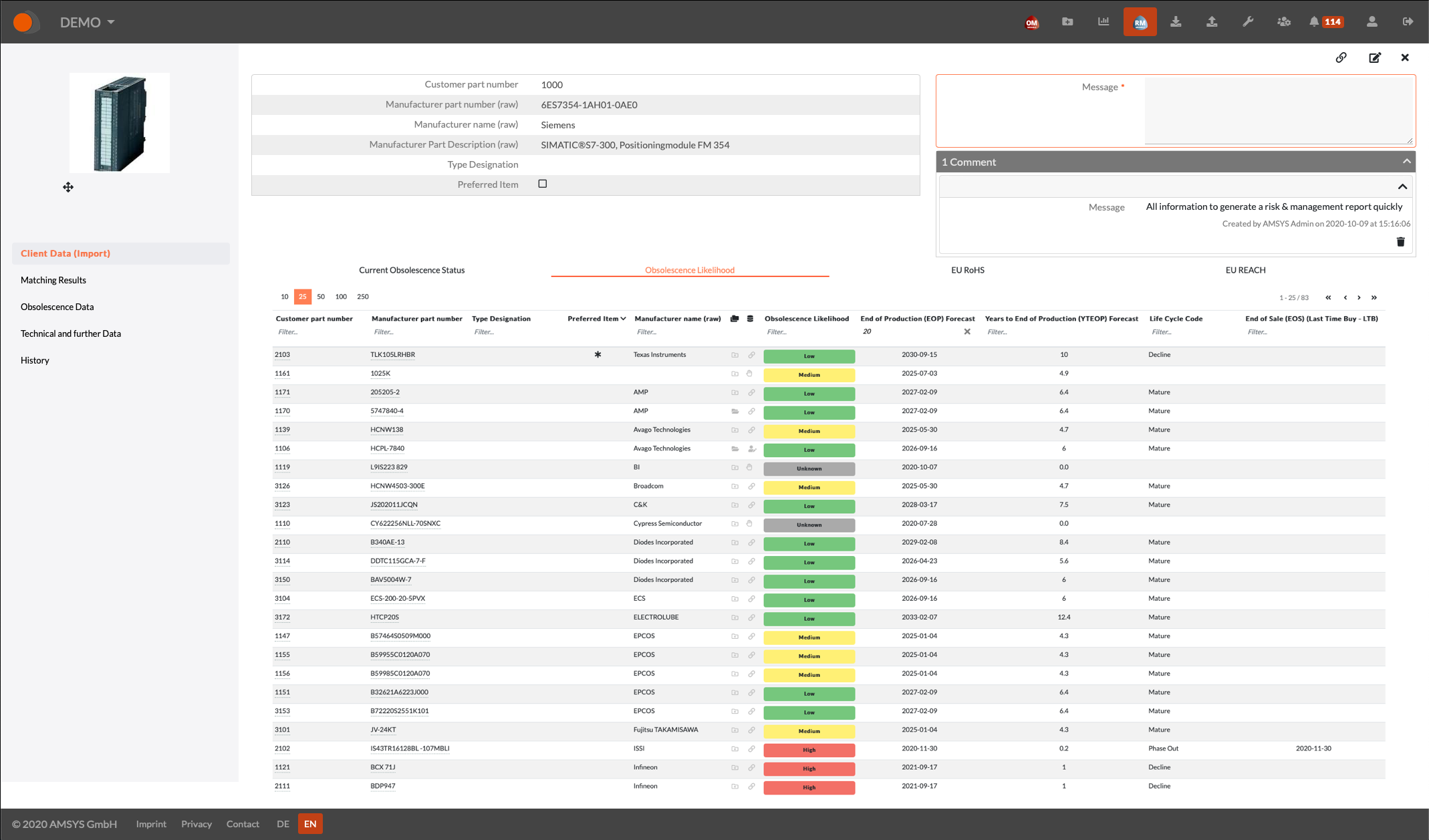
Task: Collapse the 1 Comment section
Action: pyautogui.click(x=1406, y=161)
